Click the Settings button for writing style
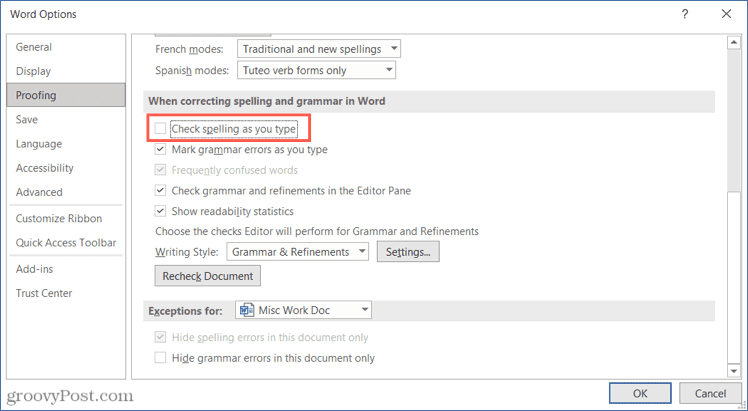Image resolution: width=748 pixels, height=411 pixels. pos(408,252)
